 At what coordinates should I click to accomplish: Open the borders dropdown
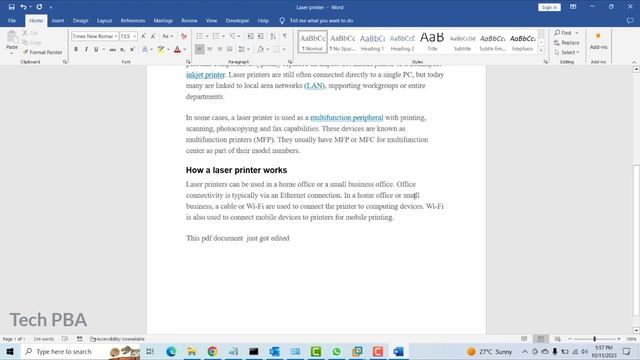point(284,49)
